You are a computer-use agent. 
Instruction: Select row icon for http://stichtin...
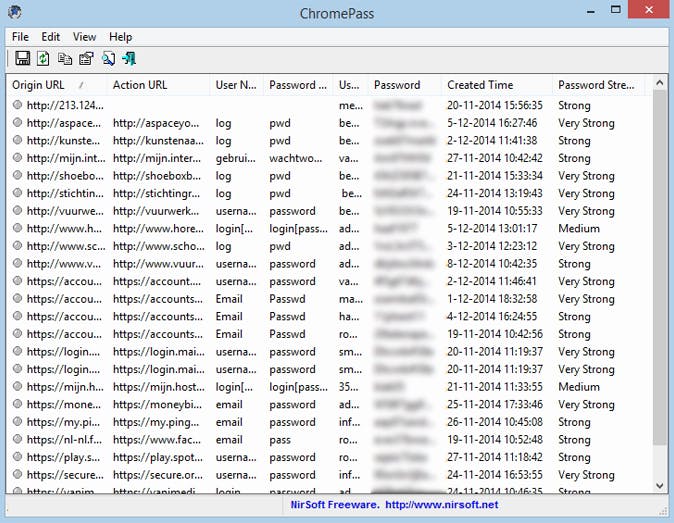[17, 193]
